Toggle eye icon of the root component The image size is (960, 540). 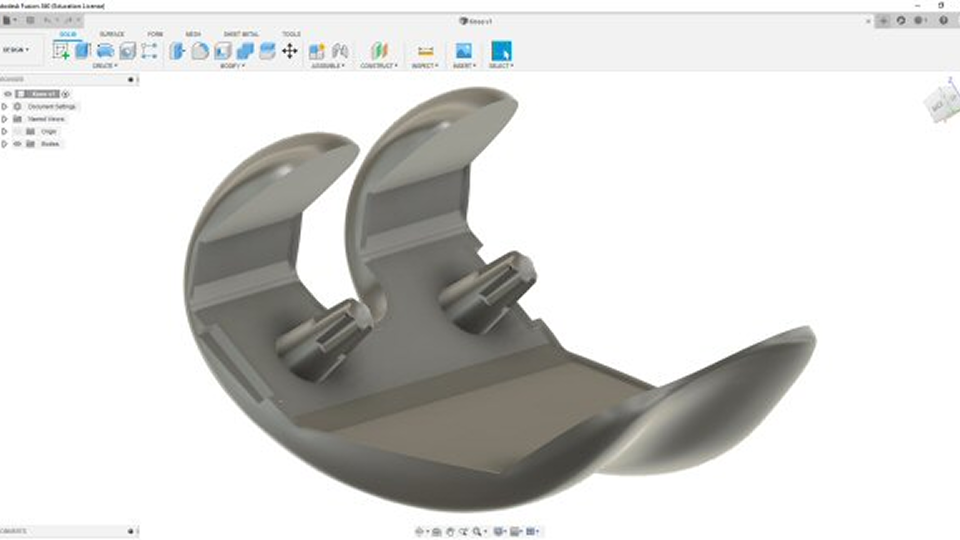[x=8, y=94]
